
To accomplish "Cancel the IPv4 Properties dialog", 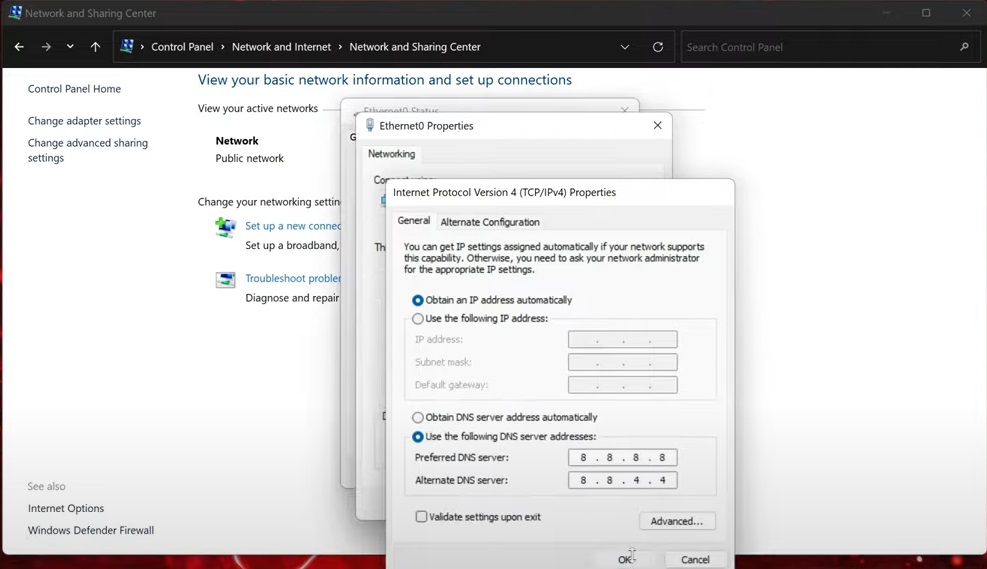I will click(695, 560).
